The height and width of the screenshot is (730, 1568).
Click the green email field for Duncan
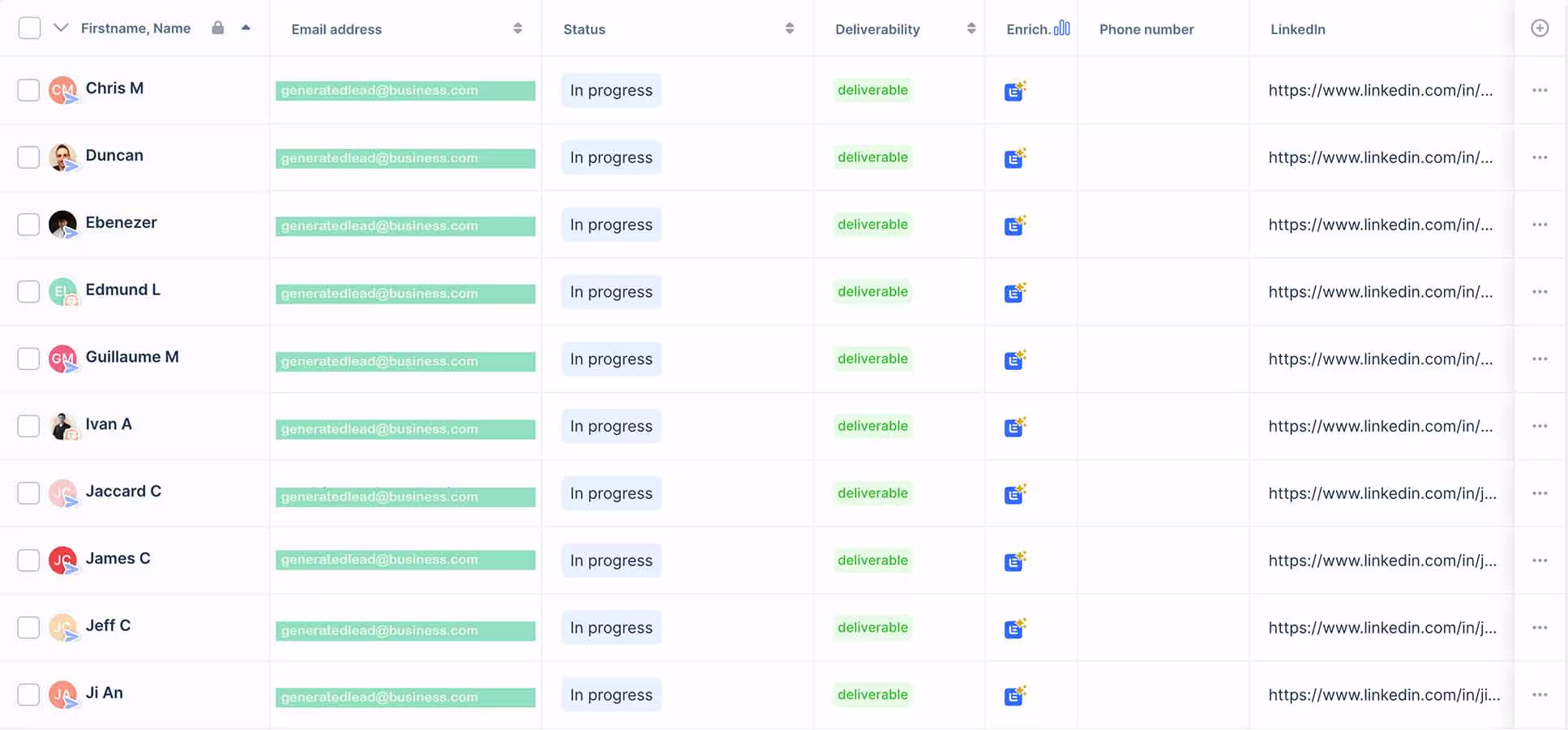(x=405, y=158)
